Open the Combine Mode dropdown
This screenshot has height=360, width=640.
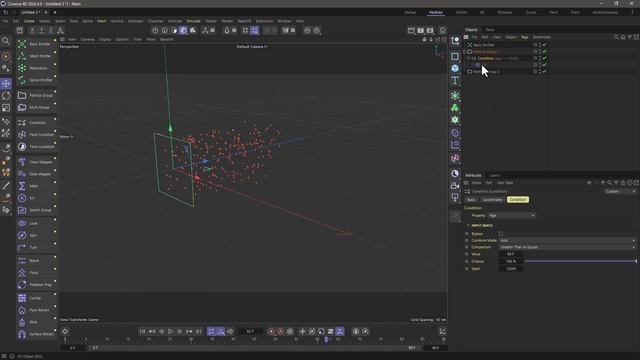coord(567,240)
